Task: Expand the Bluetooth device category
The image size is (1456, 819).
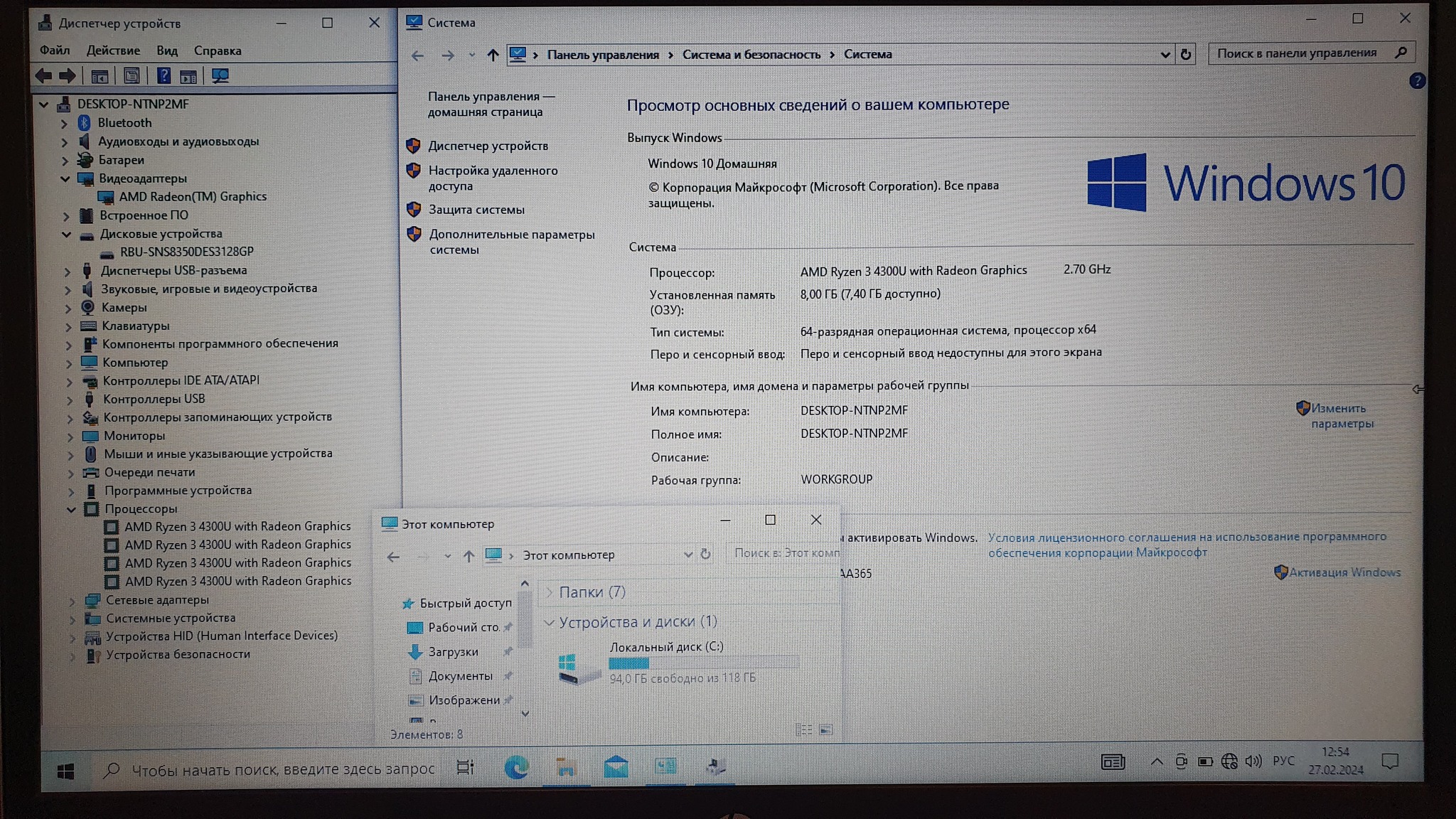Action: tap(65, 123)
